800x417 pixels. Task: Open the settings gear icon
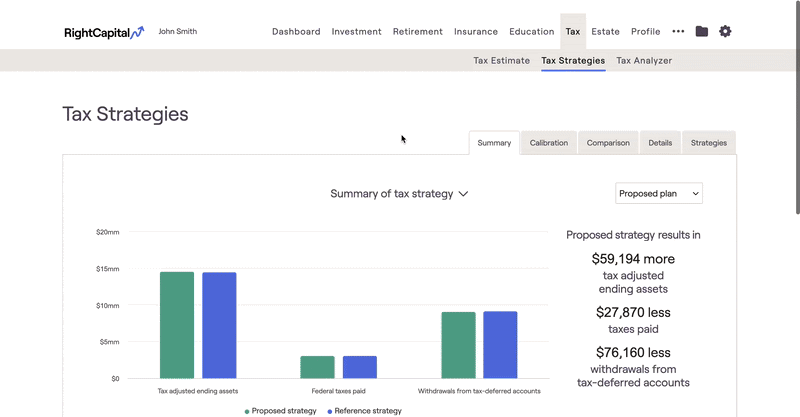(725, 31)
